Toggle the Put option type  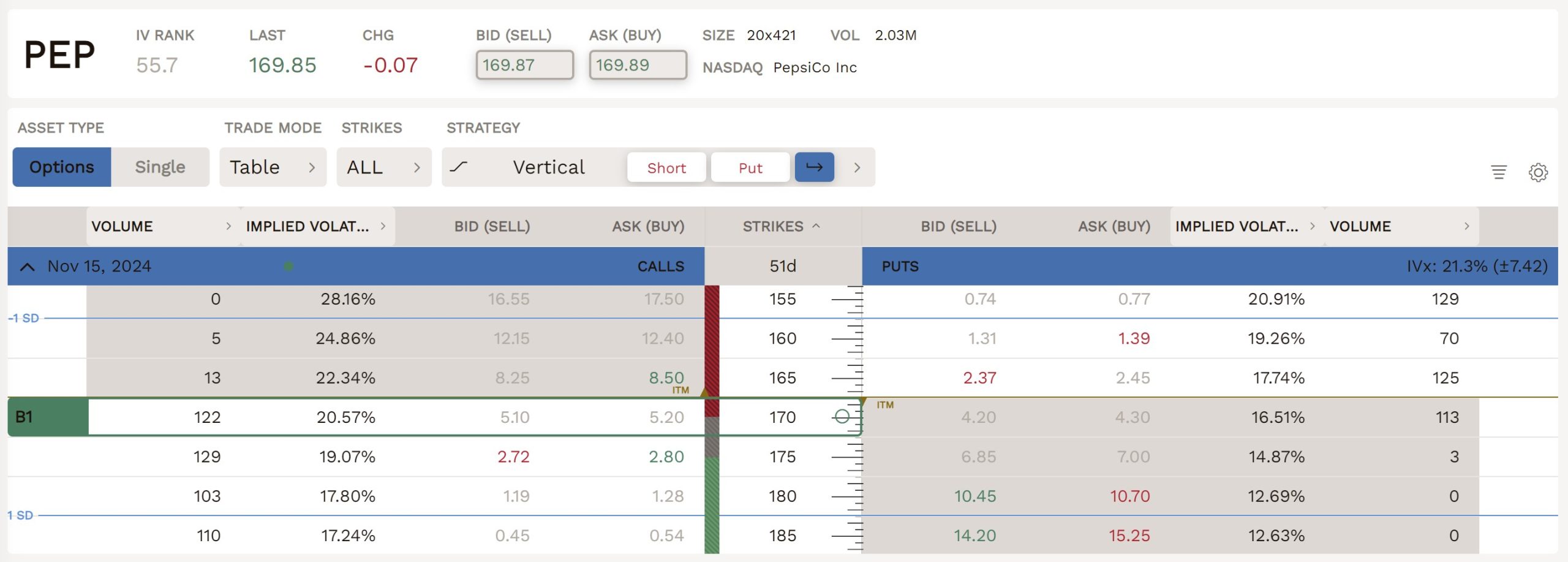(x=750, y=168)
